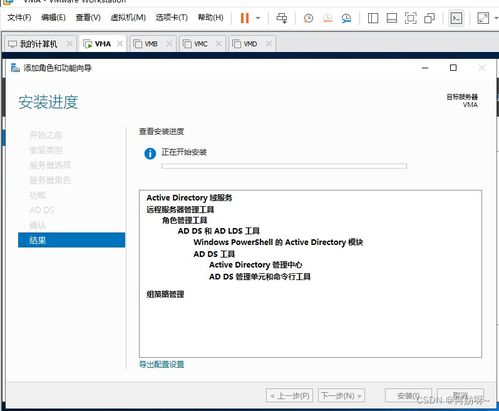Click the 上一步(P) button

click(x=290, y=396)
